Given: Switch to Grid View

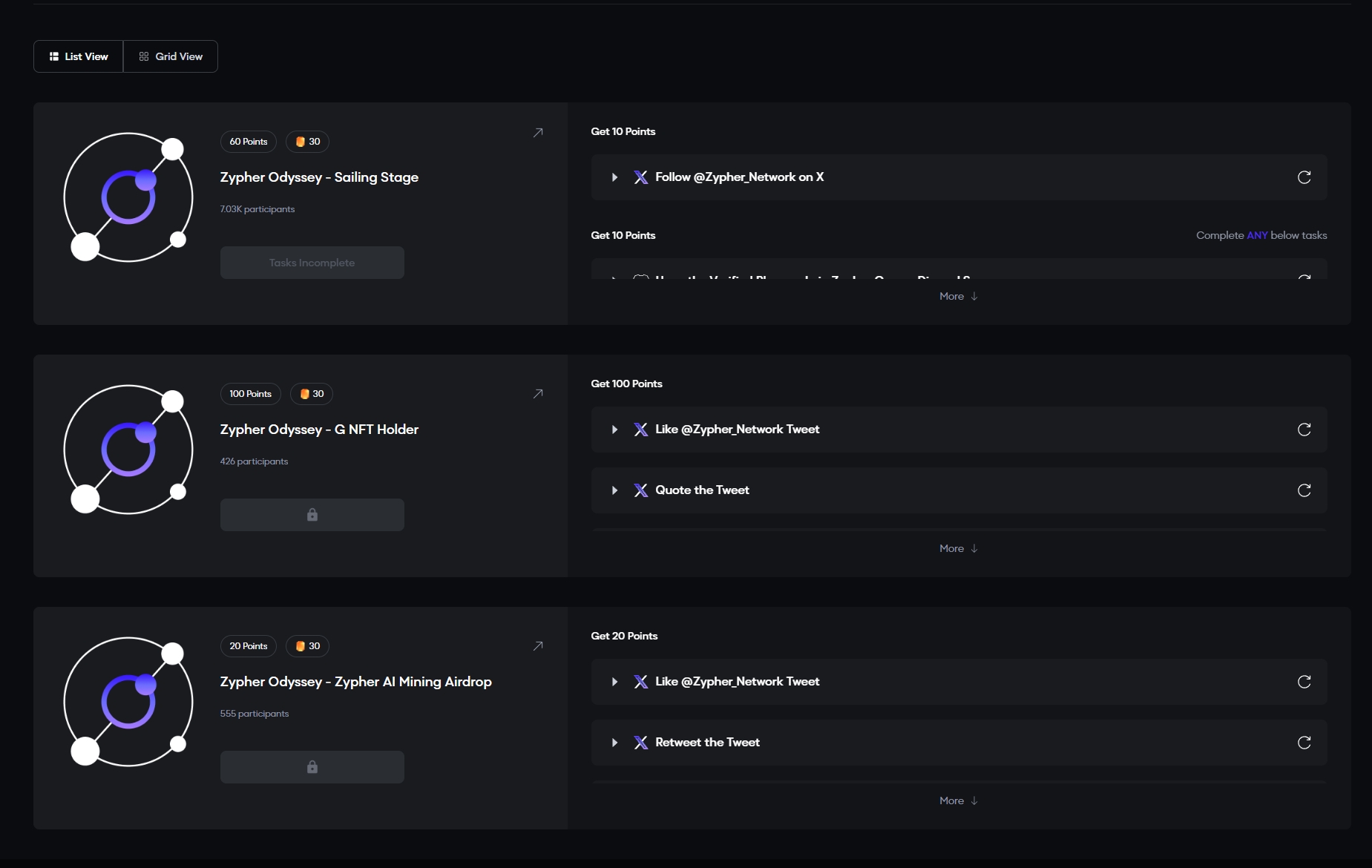Looking at the screenshot, I should (171, 56).
